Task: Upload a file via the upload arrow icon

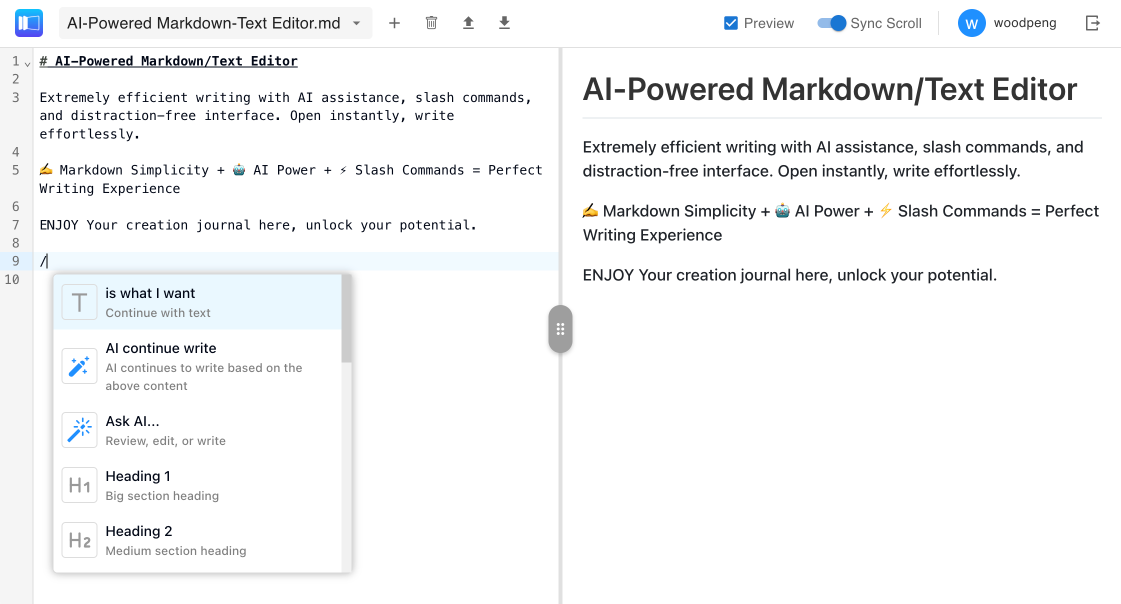Action: click(468, 22)
